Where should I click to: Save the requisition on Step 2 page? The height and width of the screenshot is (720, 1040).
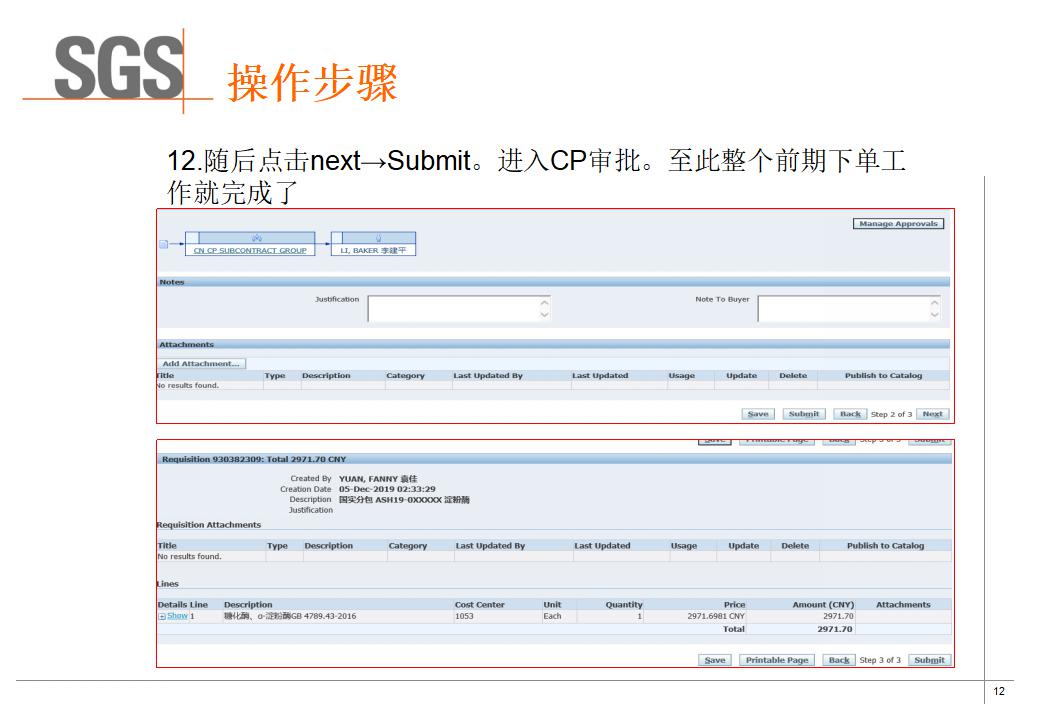pyautogui.click(x=758, y=414)
